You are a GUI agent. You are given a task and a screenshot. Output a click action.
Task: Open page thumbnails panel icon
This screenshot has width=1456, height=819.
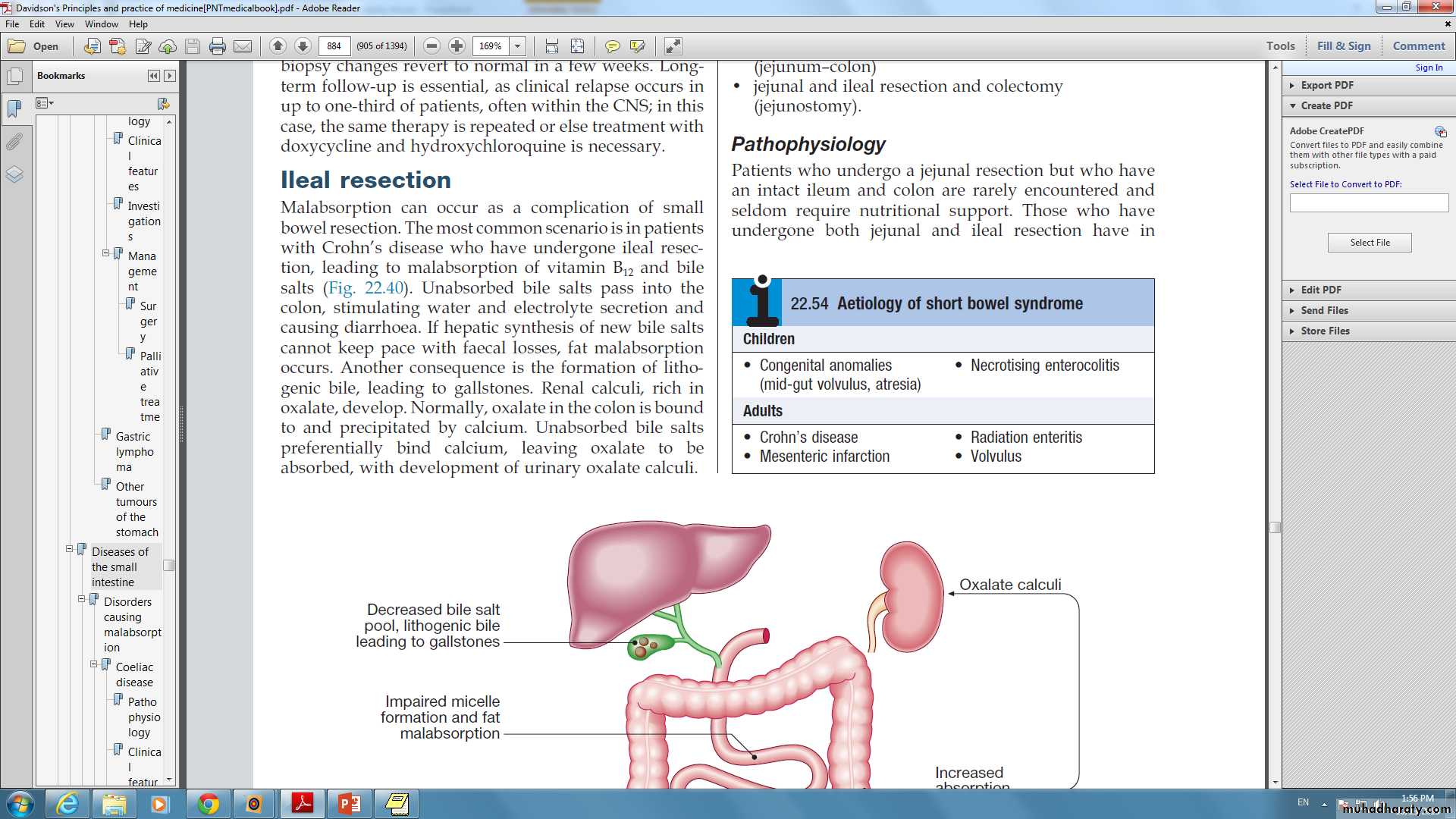pyautogui.click(x=14, y=77)
